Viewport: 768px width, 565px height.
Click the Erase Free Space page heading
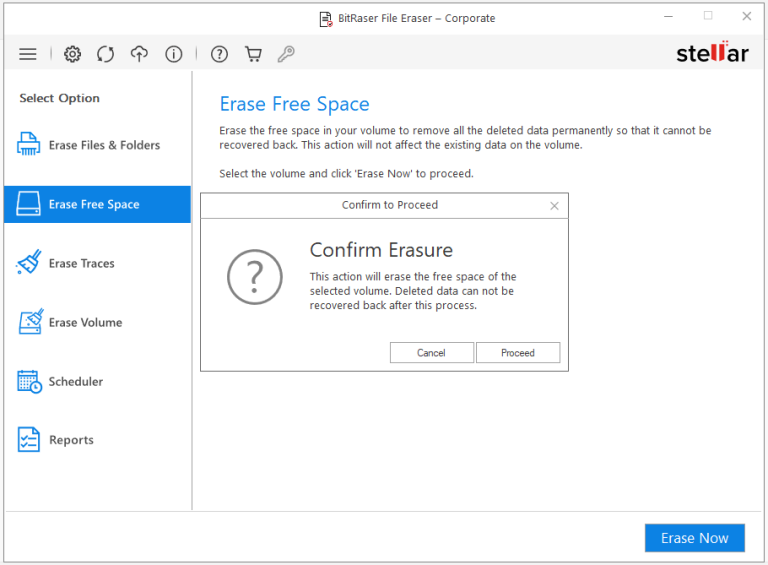click(x=294, y=104)
